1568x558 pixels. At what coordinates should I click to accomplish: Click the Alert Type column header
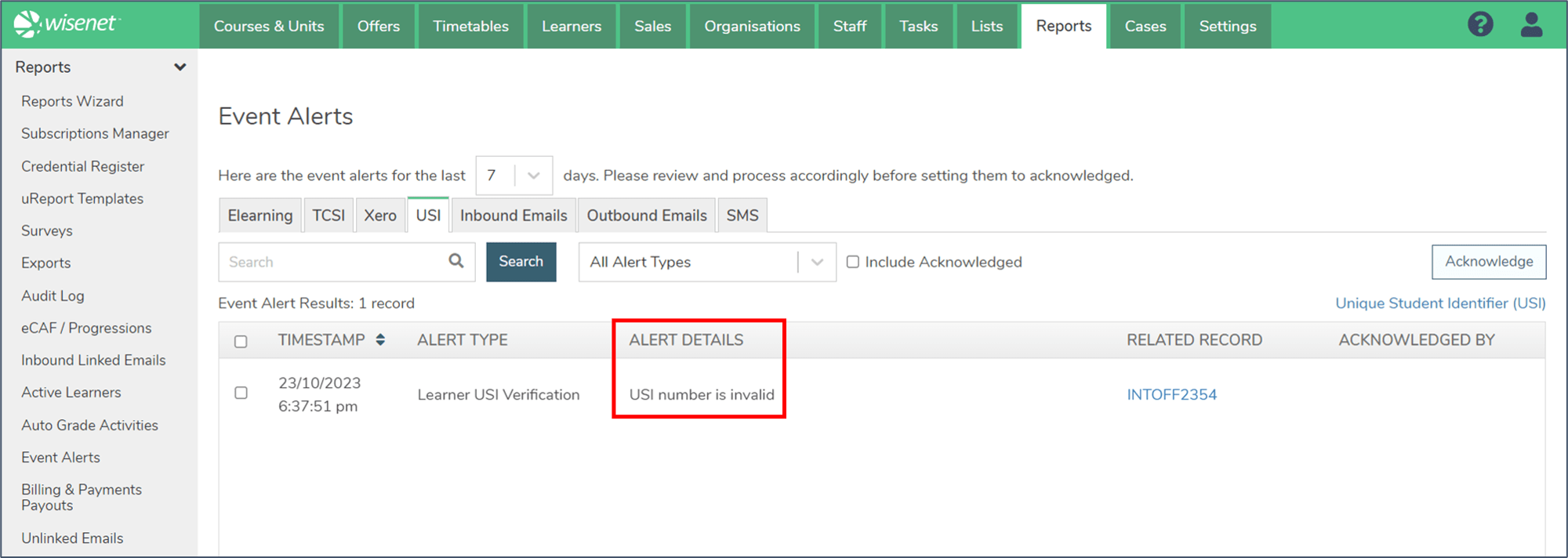point(463,339)
